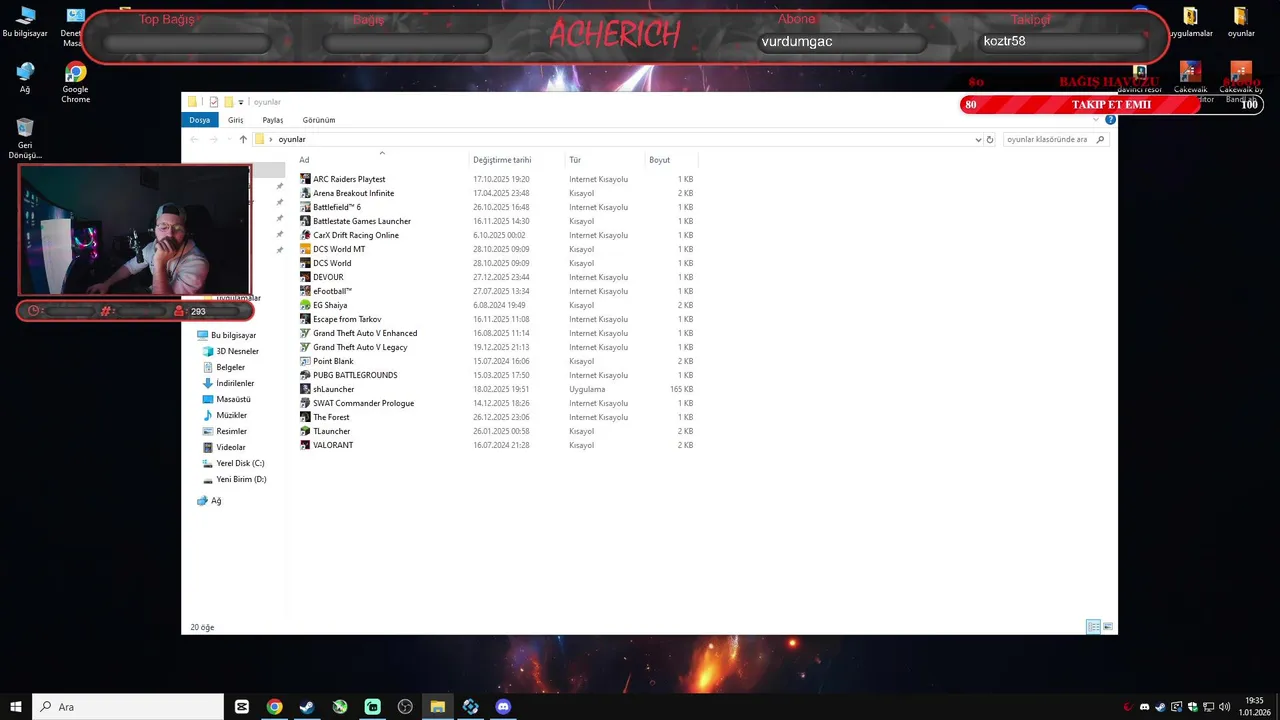Open the Paylaş ribbon tab
Image resolution: width=1280 pixels, height=720 pixels.
[273, 120]
